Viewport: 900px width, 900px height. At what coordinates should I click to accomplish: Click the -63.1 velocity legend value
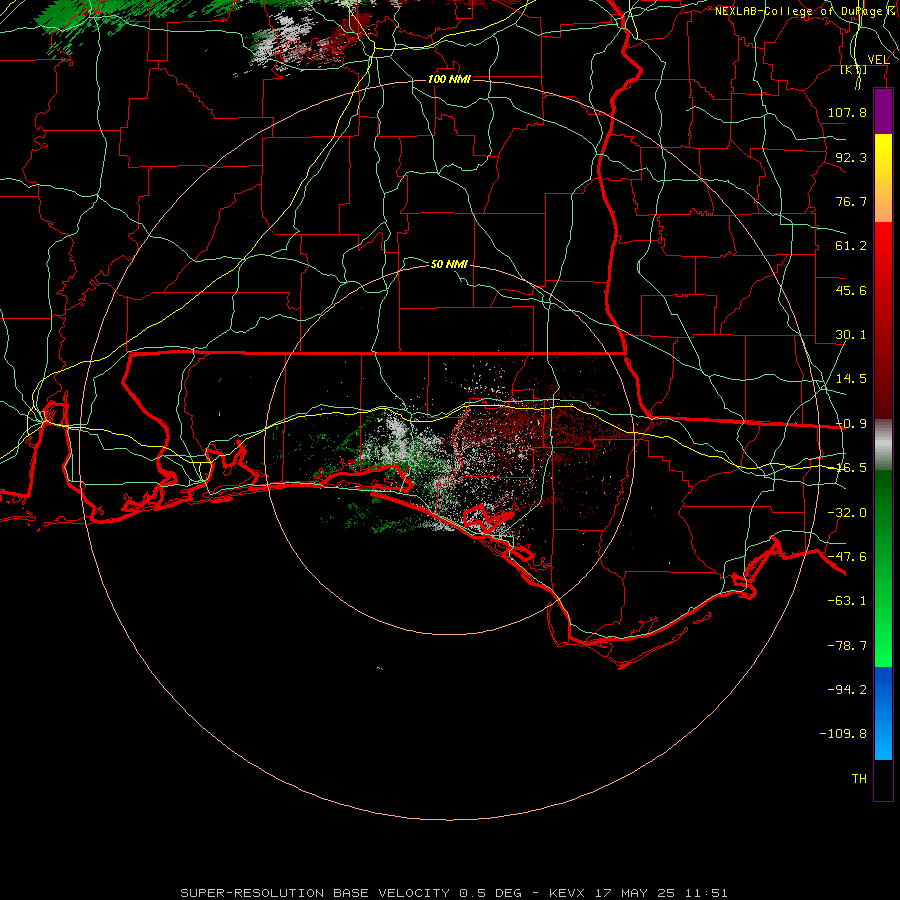tap(847, 601)
